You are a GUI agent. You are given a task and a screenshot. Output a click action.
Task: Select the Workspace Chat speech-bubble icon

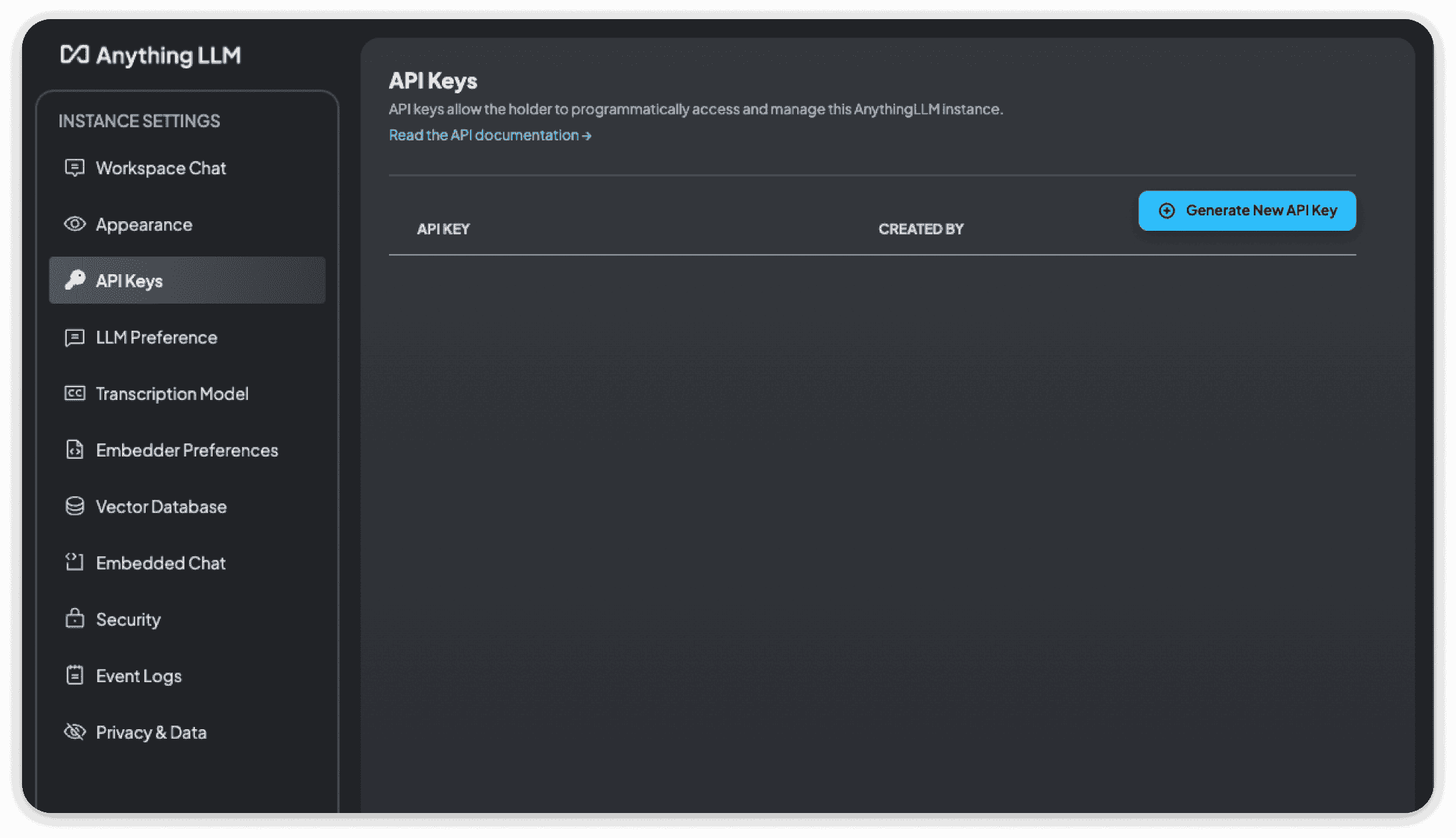(74, 168)
